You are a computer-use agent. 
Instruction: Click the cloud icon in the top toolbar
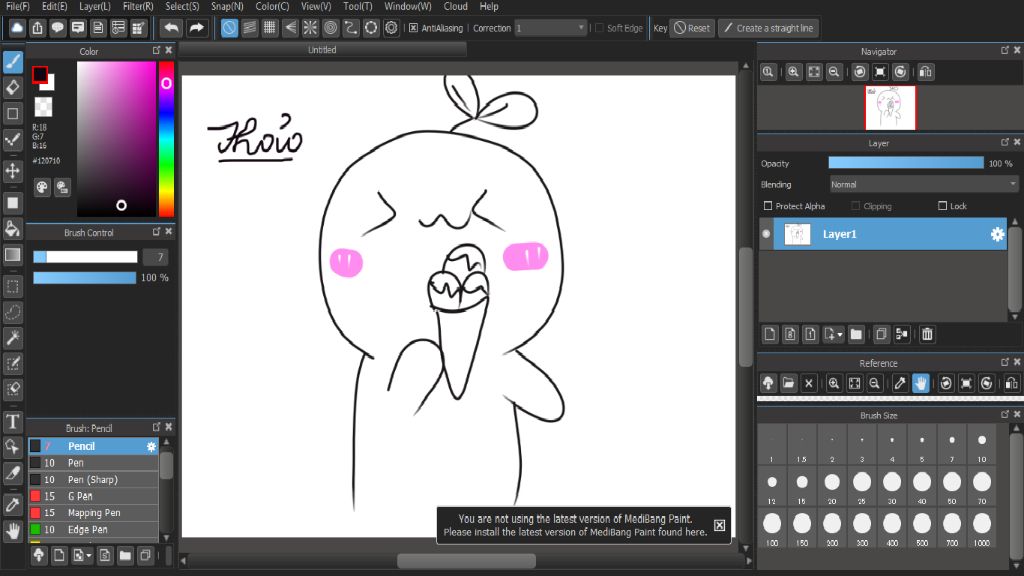[17, 28]
